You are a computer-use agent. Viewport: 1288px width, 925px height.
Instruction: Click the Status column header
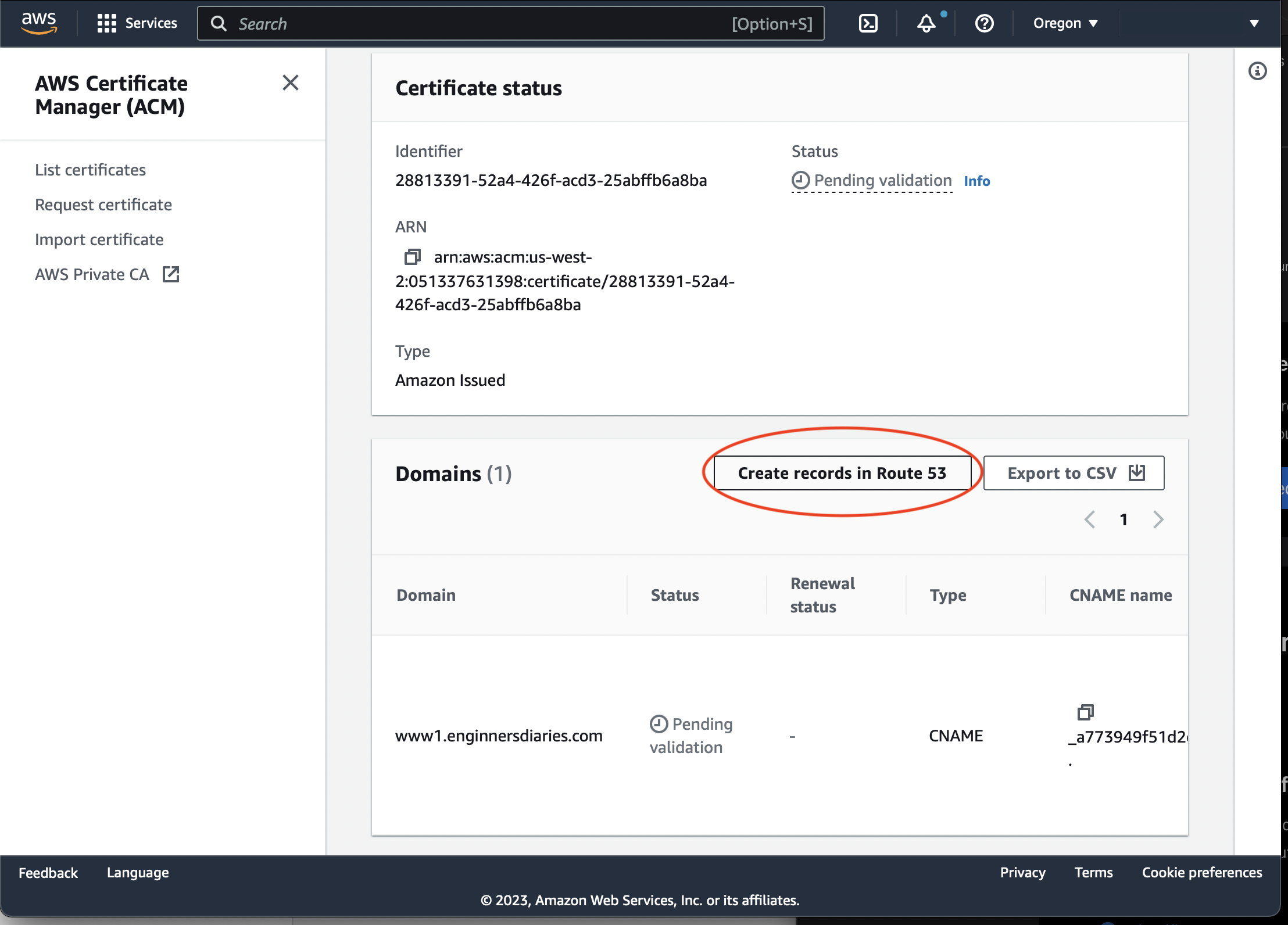(x=675, y=595)
